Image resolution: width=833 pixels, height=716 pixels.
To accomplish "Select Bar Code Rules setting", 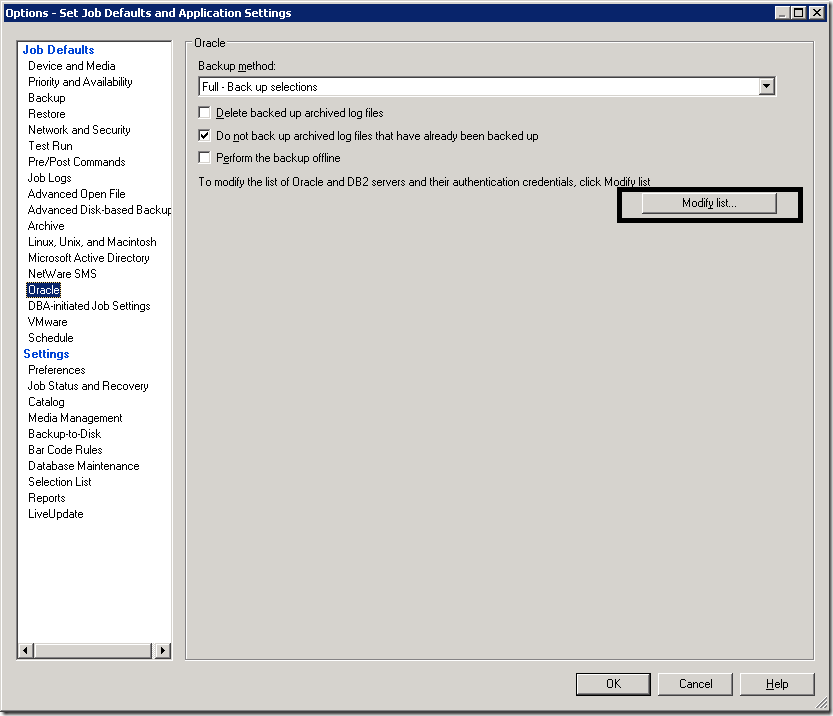I will click(65, 450).
